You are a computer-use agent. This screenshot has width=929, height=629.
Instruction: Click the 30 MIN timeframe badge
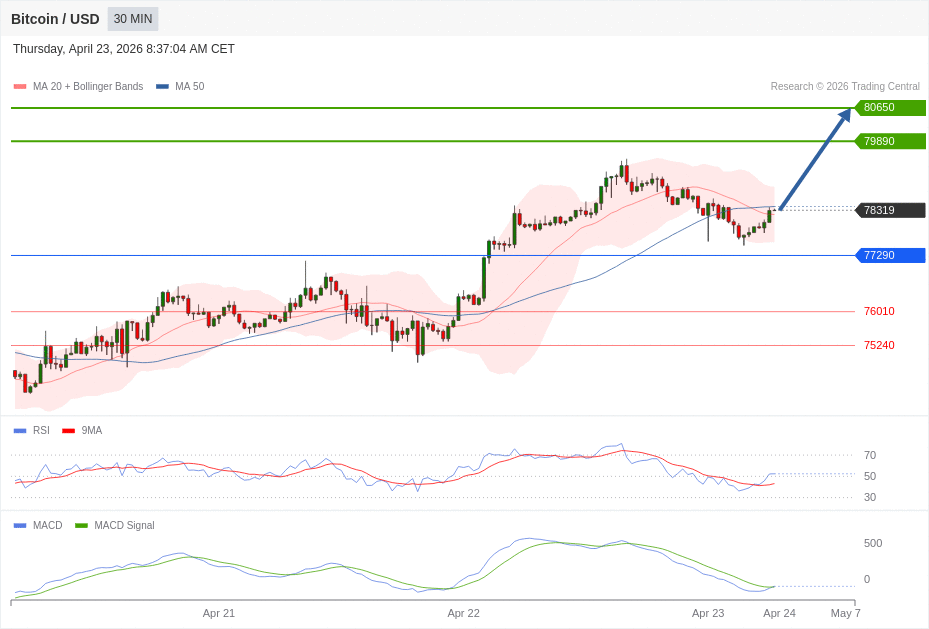pos(133,19)
